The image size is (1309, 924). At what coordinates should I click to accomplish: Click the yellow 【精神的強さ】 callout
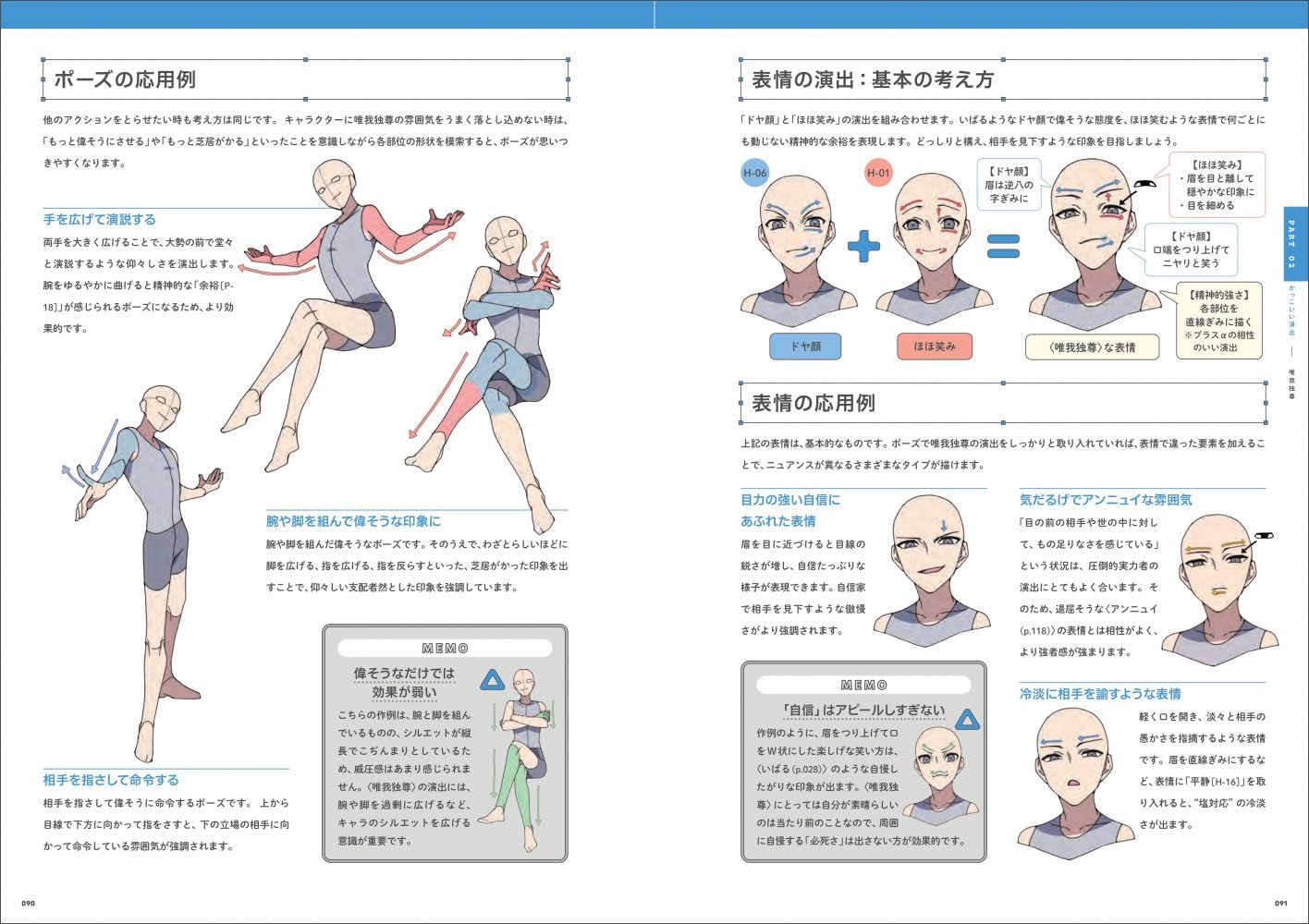[1218, 321]
